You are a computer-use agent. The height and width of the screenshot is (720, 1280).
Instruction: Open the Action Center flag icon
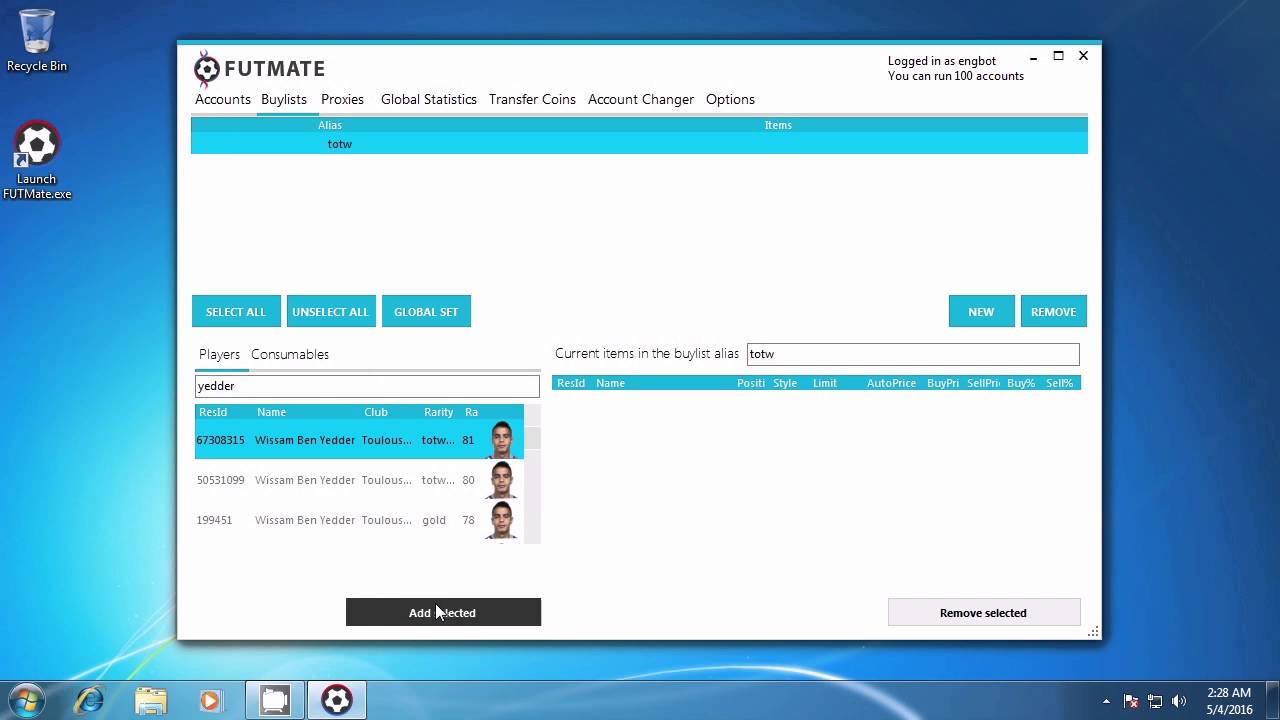point(1131,701)
